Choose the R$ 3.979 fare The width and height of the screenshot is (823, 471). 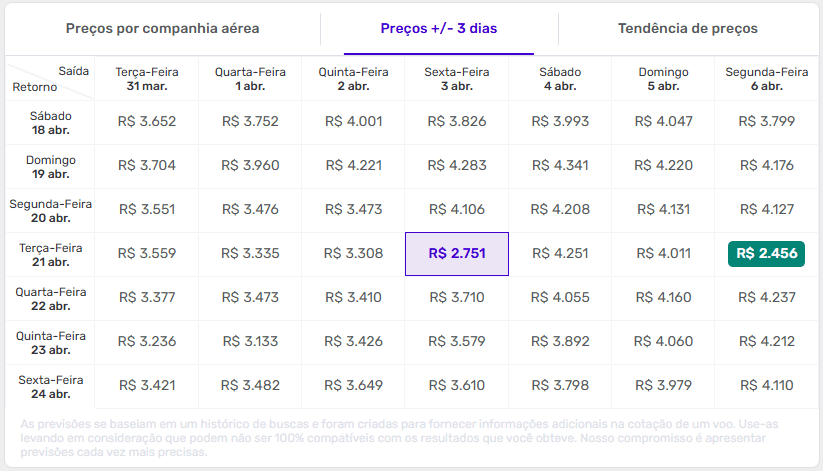pyautogui.click(x=662, y=386)
